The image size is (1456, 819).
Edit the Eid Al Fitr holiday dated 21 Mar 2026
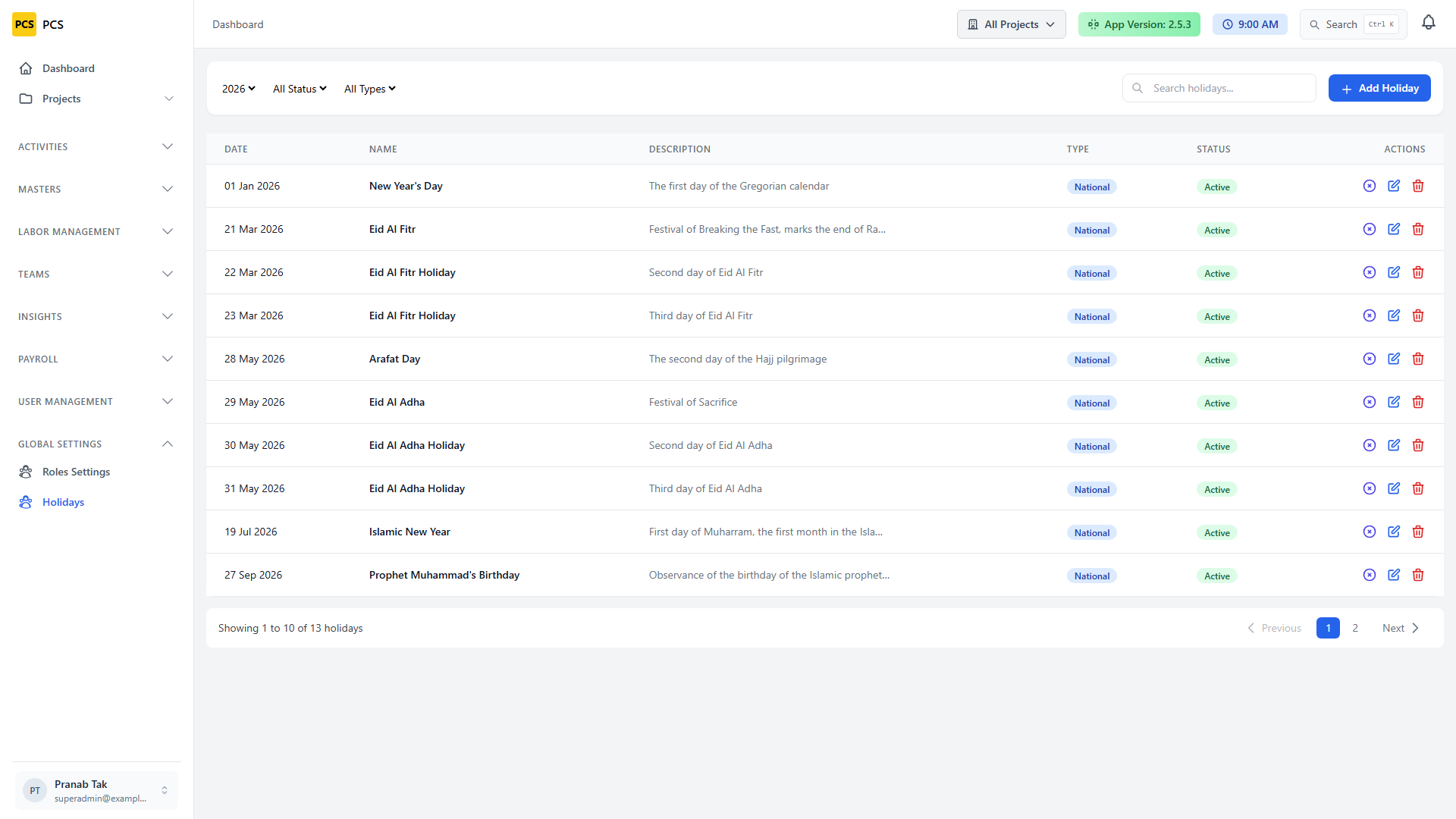(x=1394, y=229)
